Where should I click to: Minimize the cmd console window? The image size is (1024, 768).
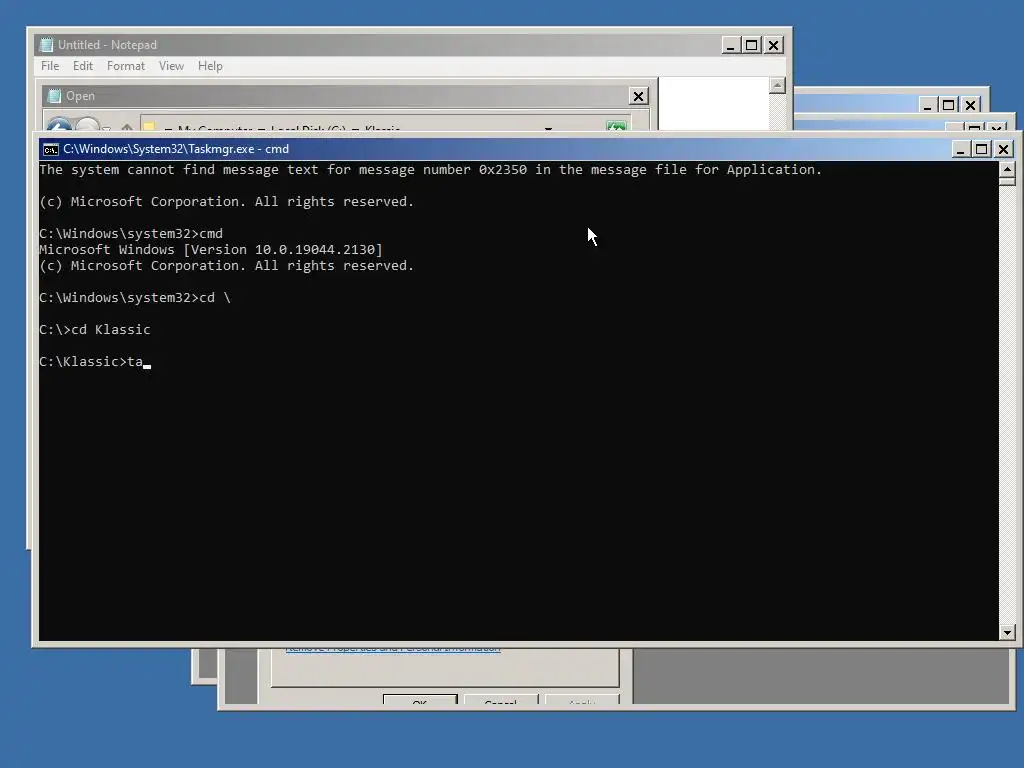click(960, 150)
